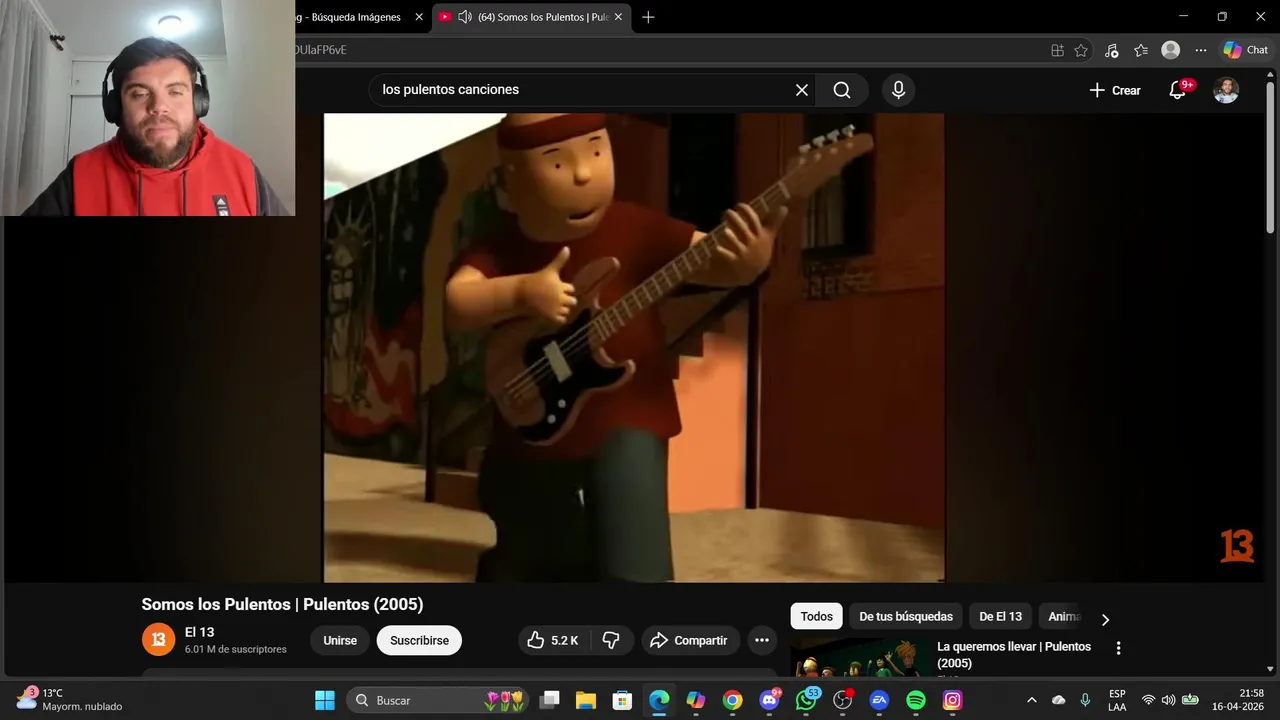Open La queremos llevar | Pulentos video
Screen dimensions: 1280x720
(1014, 654)
